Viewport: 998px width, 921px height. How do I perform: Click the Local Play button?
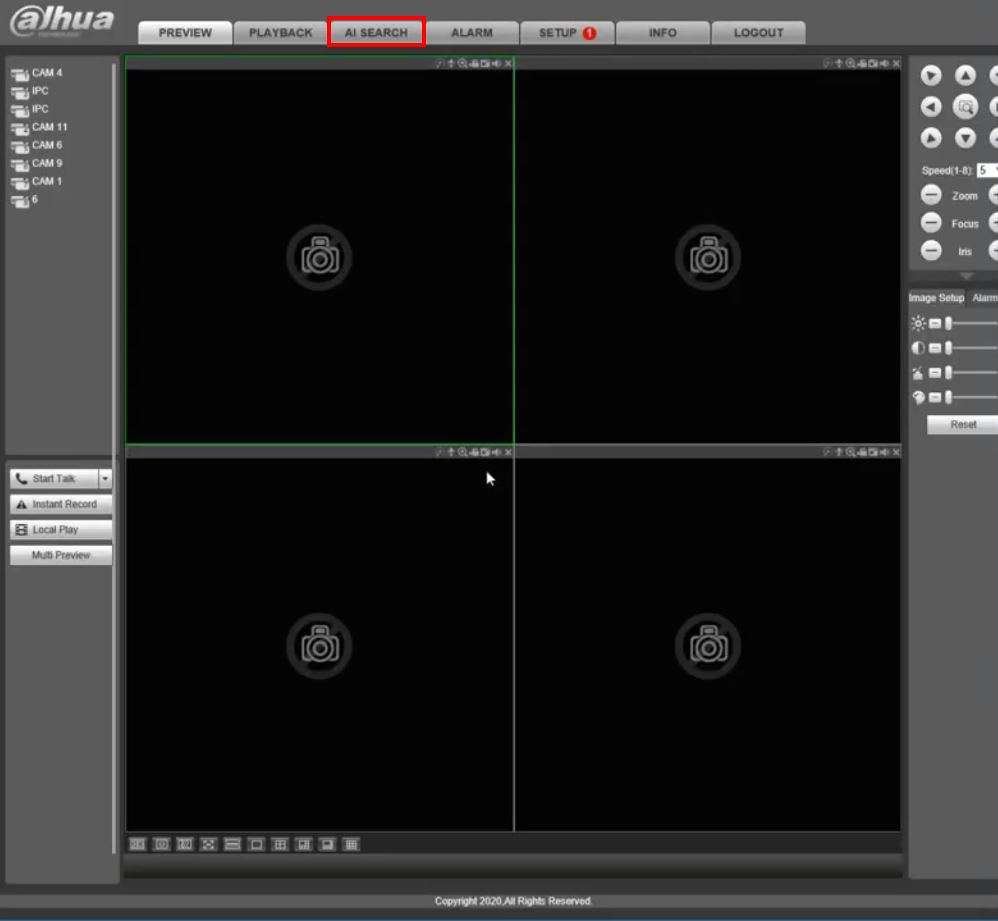point(61,530)
